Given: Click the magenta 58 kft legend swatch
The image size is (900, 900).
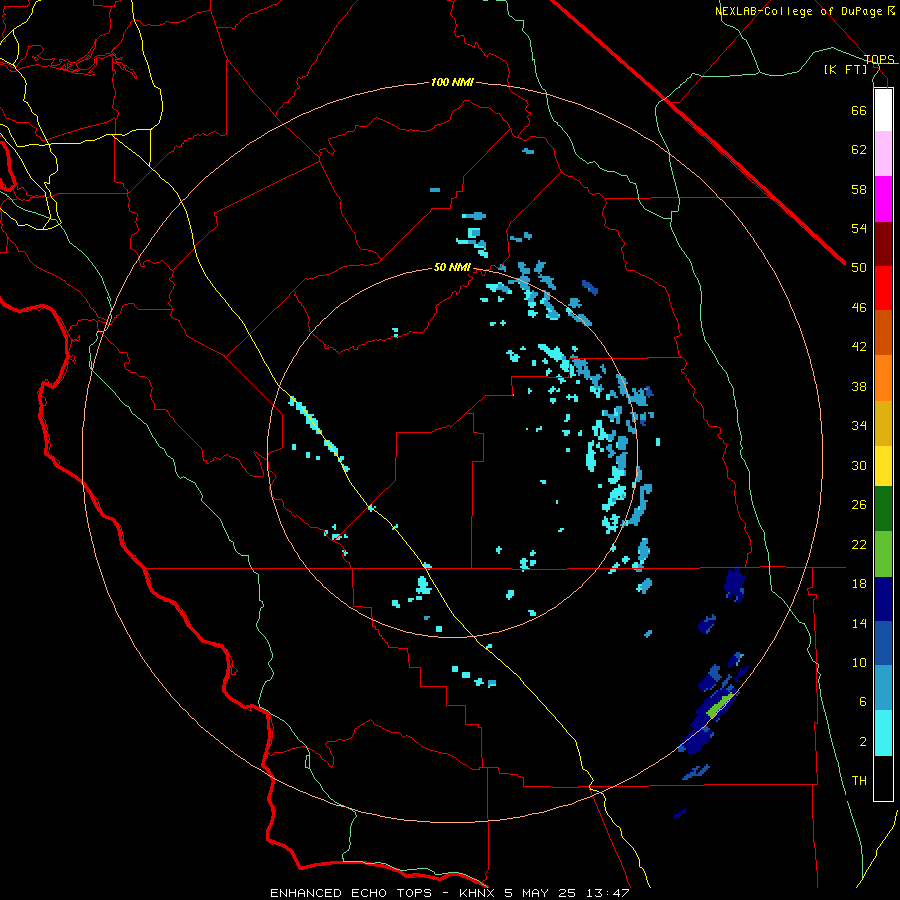Looking at the screenshot, I should (x=883, y=199).
